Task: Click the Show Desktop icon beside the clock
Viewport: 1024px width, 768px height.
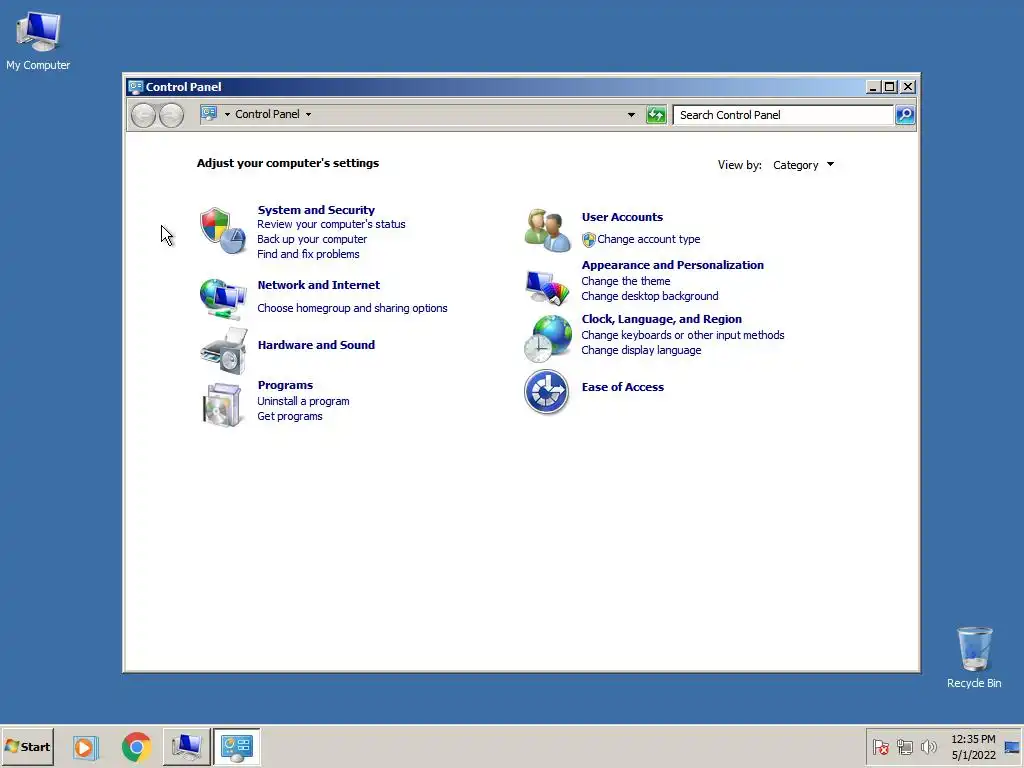Action: [1012, 747]
